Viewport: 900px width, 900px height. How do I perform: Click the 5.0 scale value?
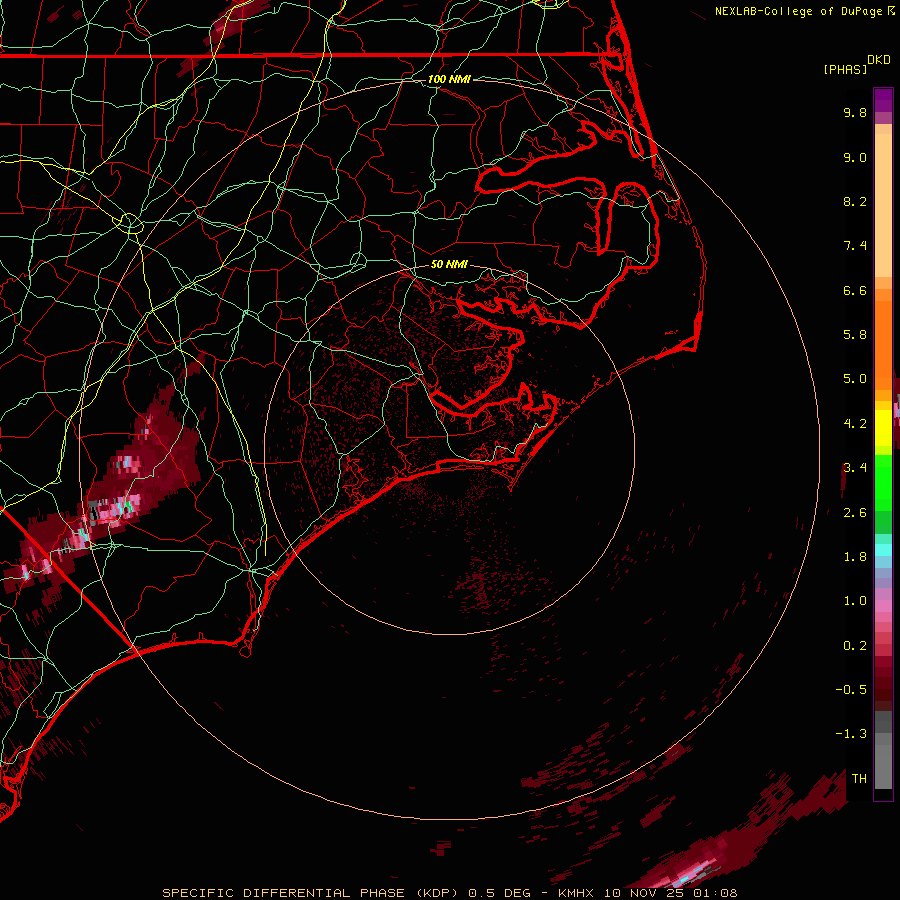pos(855,379)
